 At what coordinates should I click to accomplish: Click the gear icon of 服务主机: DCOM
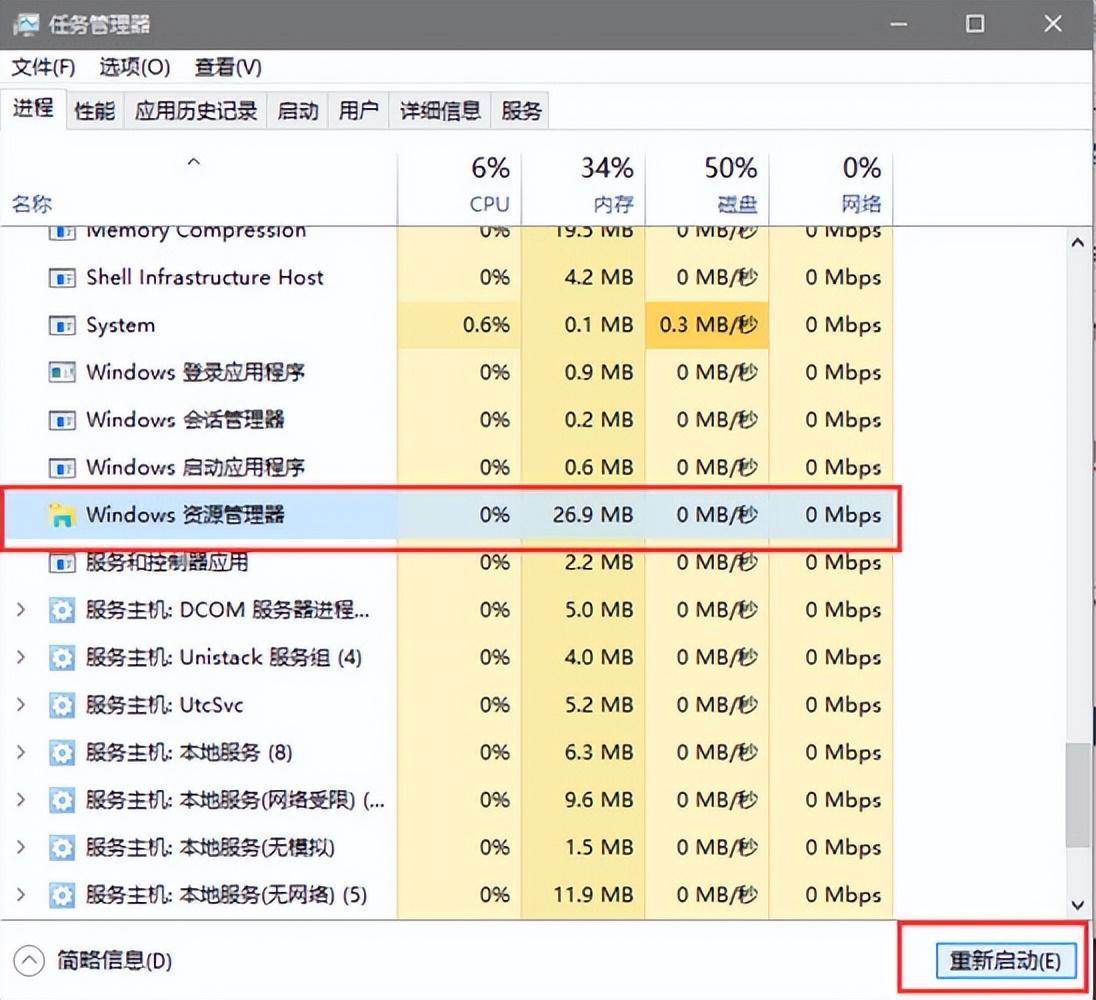[x=63, y=610]
